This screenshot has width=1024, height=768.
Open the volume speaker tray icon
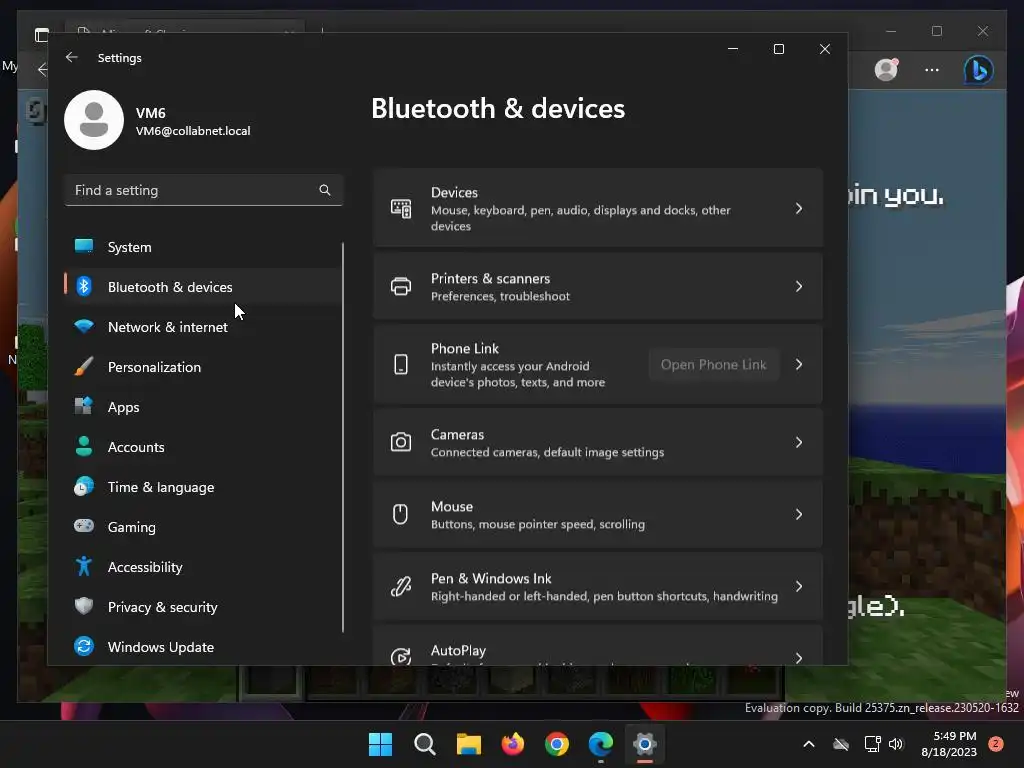point(896,744)
